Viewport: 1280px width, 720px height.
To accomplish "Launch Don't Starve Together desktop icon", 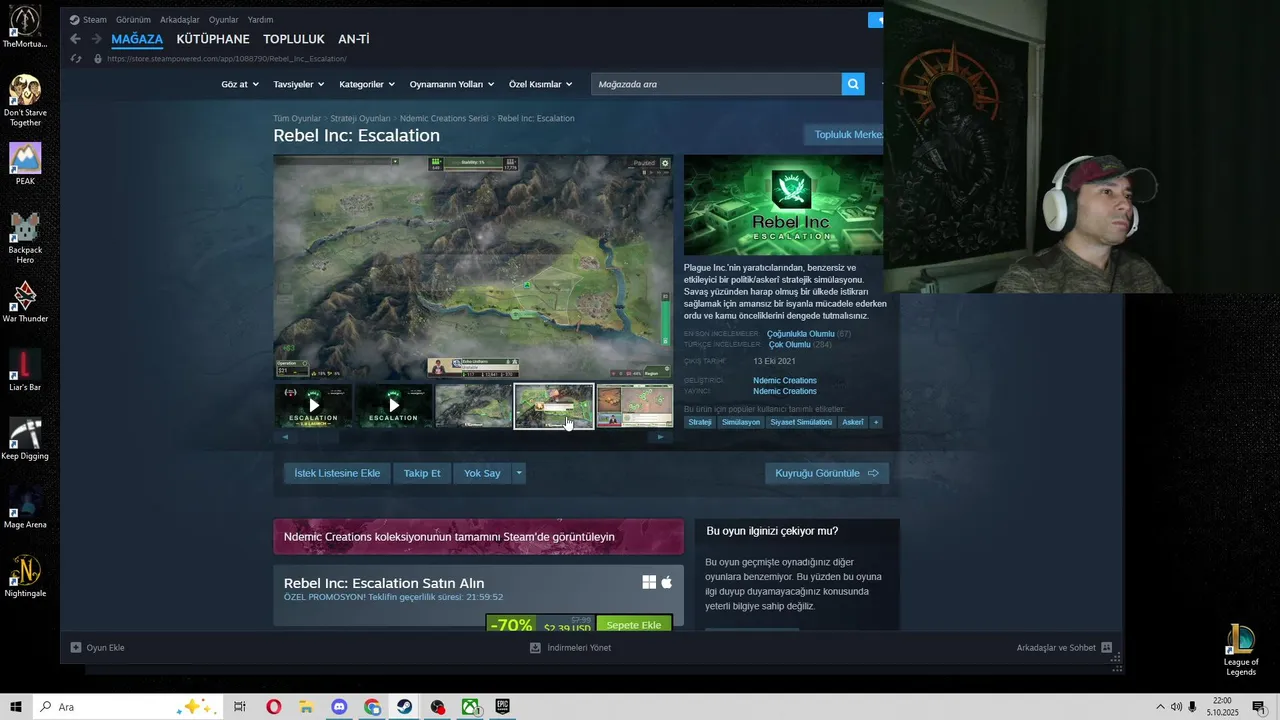I will [25, 101].
